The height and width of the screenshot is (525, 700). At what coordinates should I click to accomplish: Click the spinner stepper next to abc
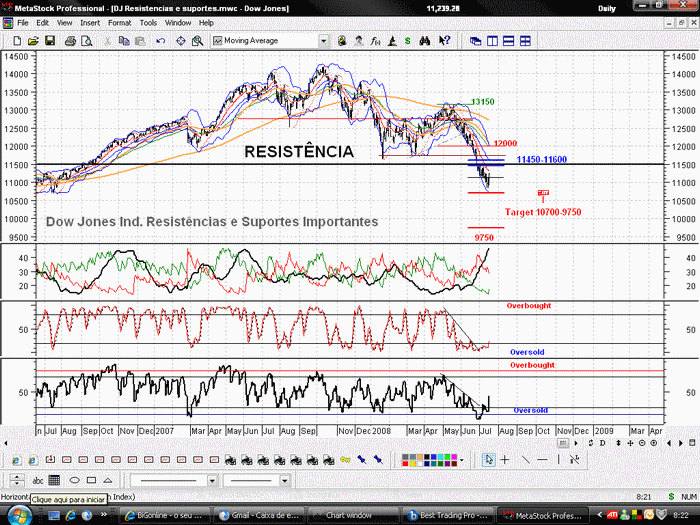pos(17,480)
